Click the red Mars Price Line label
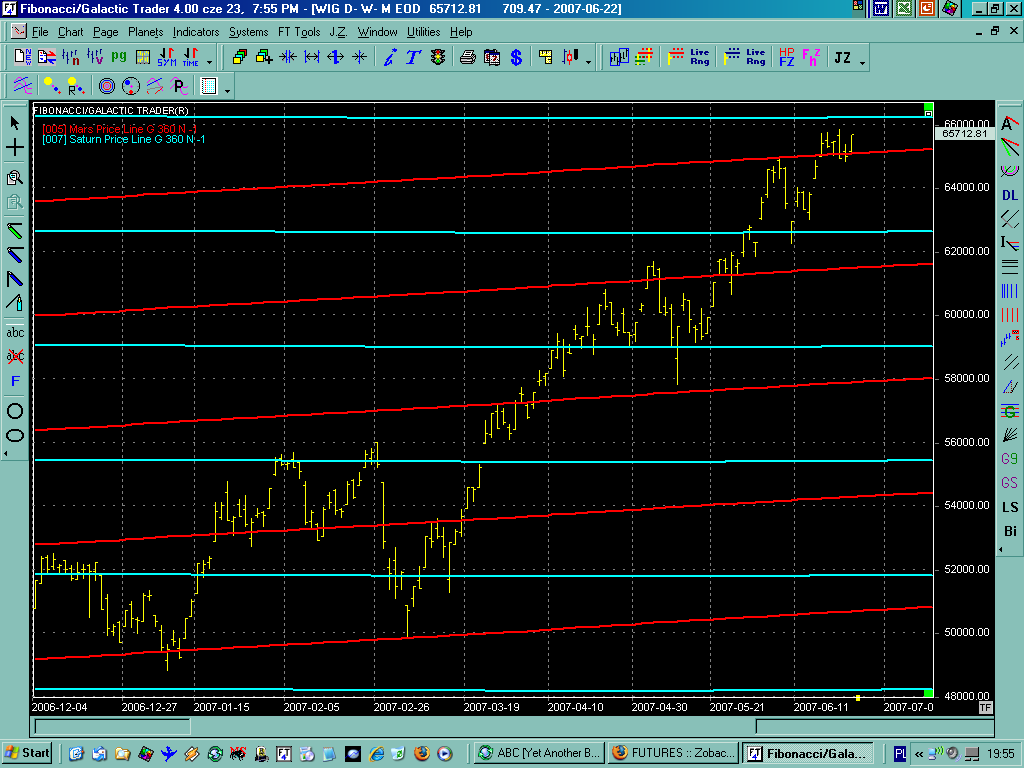The height and width of the screenshot is (768, 1024). coord(118,129)
